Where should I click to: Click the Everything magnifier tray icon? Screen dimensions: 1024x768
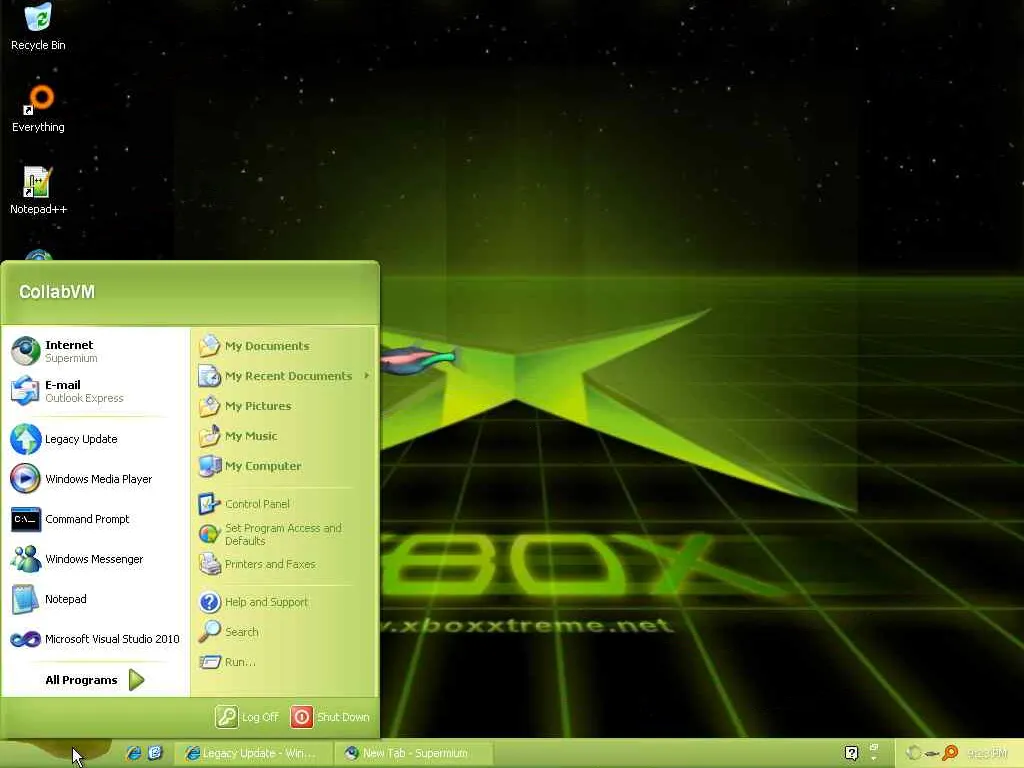tap(950, 753)
